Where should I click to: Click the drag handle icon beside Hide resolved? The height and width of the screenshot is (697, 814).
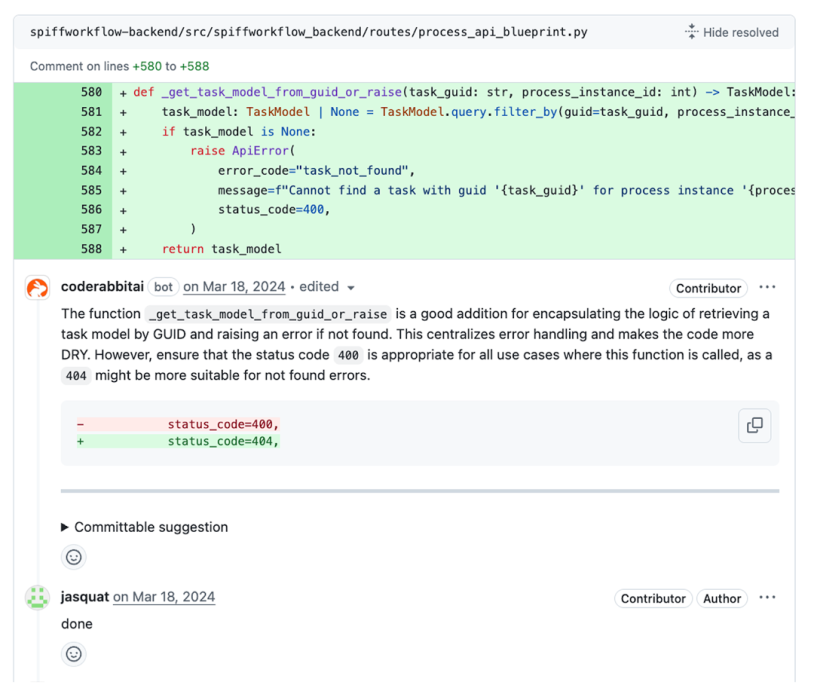690,31
